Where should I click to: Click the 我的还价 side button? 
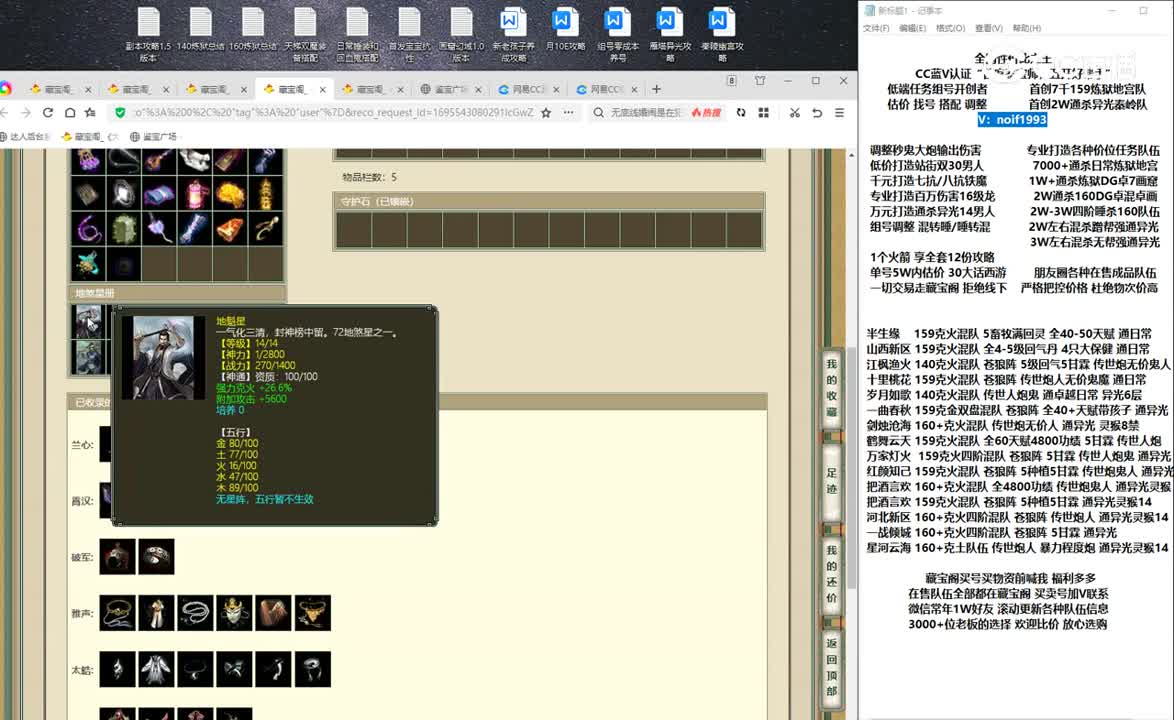pyautogui.click(x=831, y=573)
